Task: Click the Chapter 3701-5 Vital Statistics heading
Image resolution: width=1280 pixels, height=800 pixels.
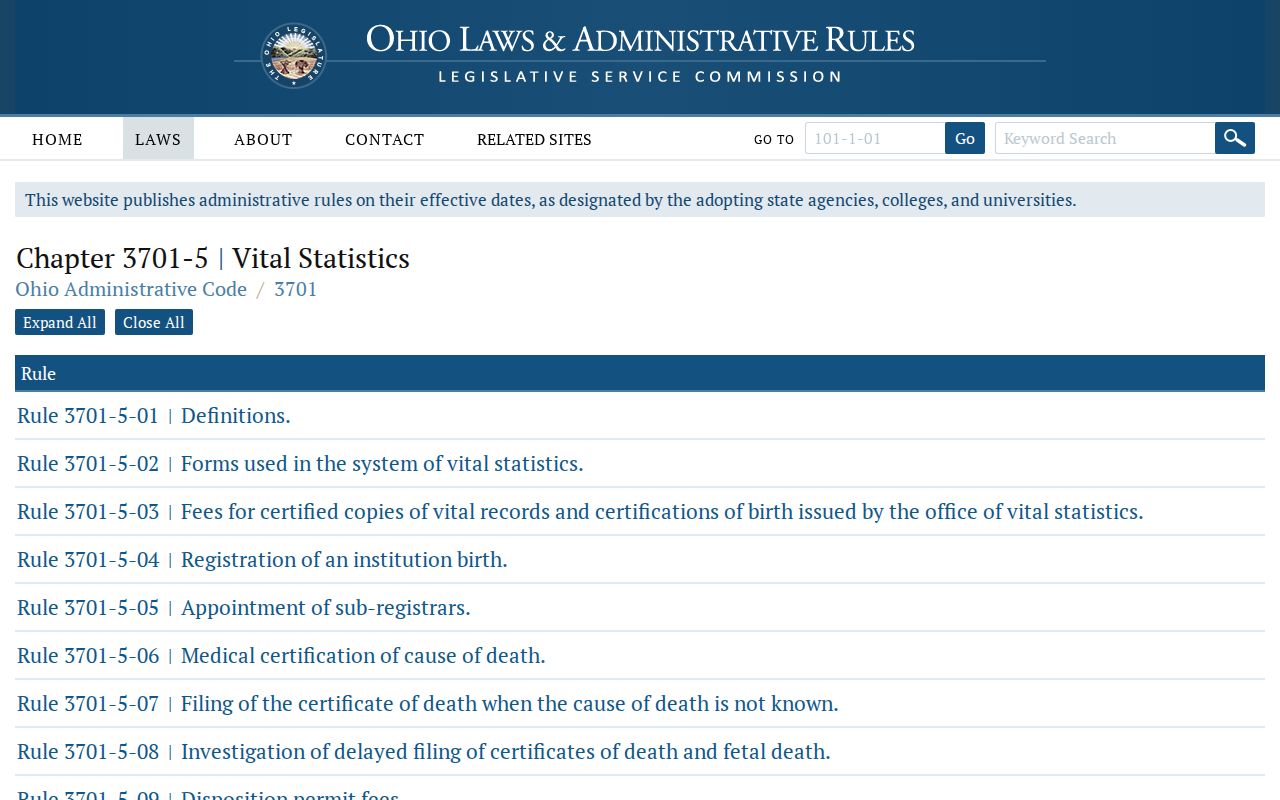Action: pos(213,258)
